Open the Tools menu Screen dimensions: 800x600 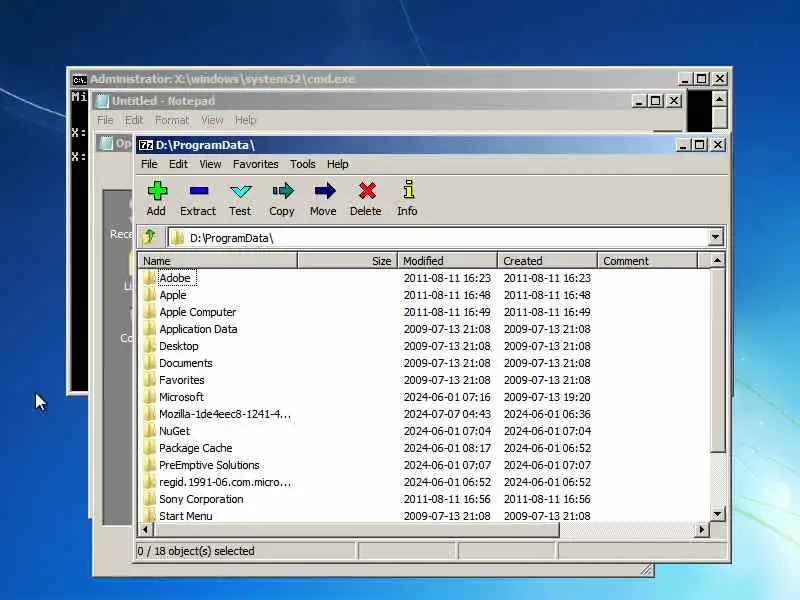303,164
